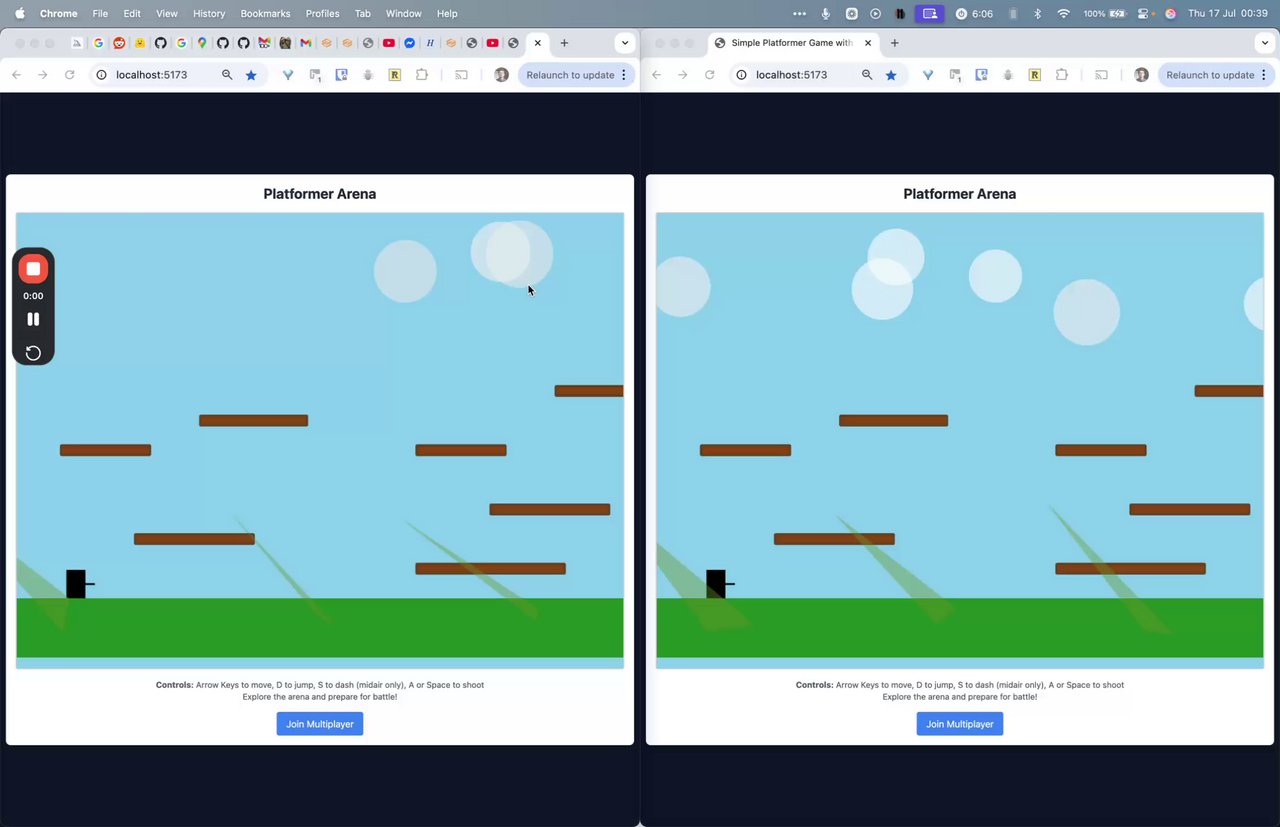This screenshot has height=827, width=1280.
Task: Click Relaunch to update in the right window
Action: [x=1210, y=75]
